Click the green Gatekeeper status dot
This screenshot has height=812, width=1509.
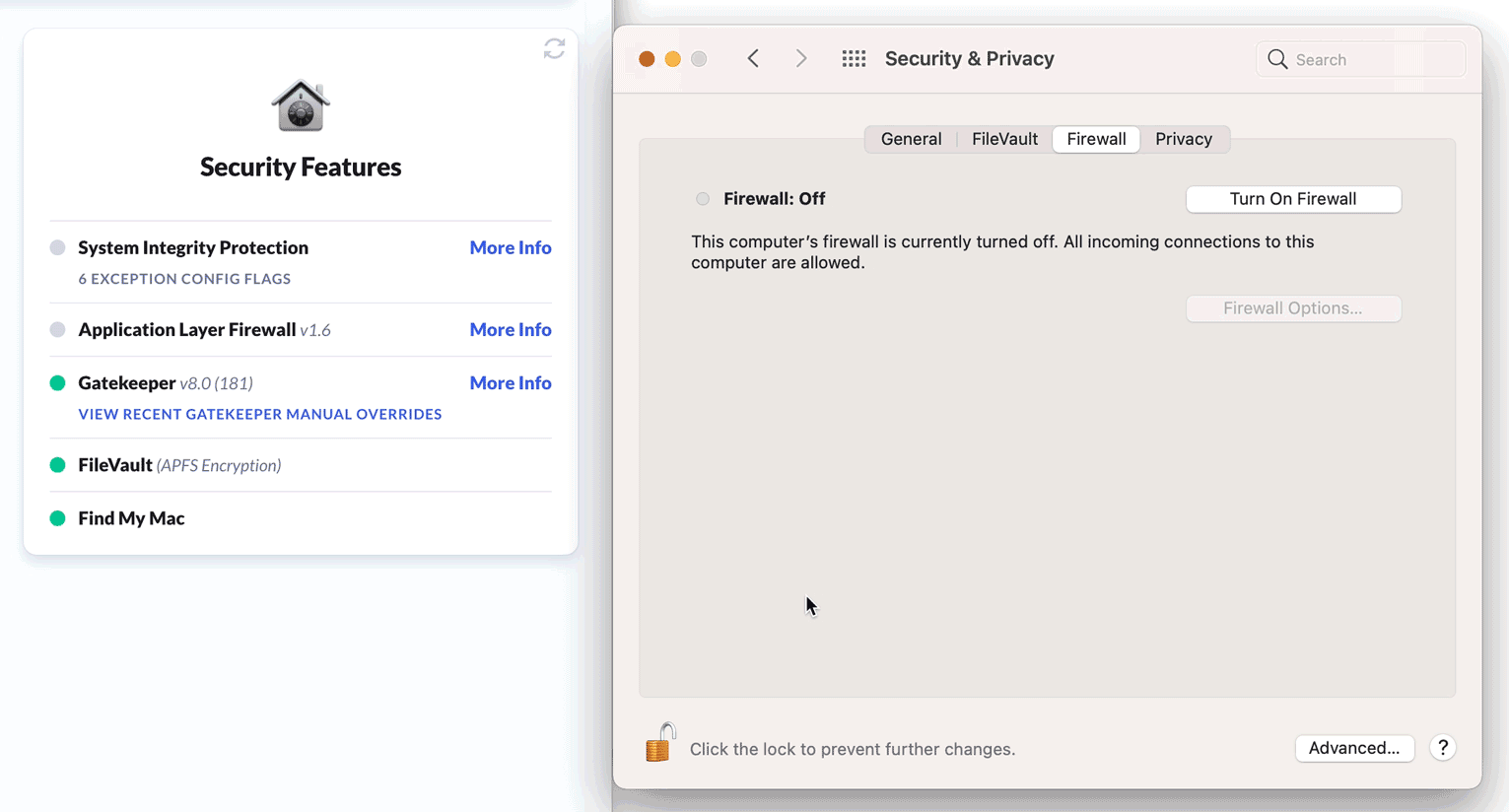coord(58,383)
